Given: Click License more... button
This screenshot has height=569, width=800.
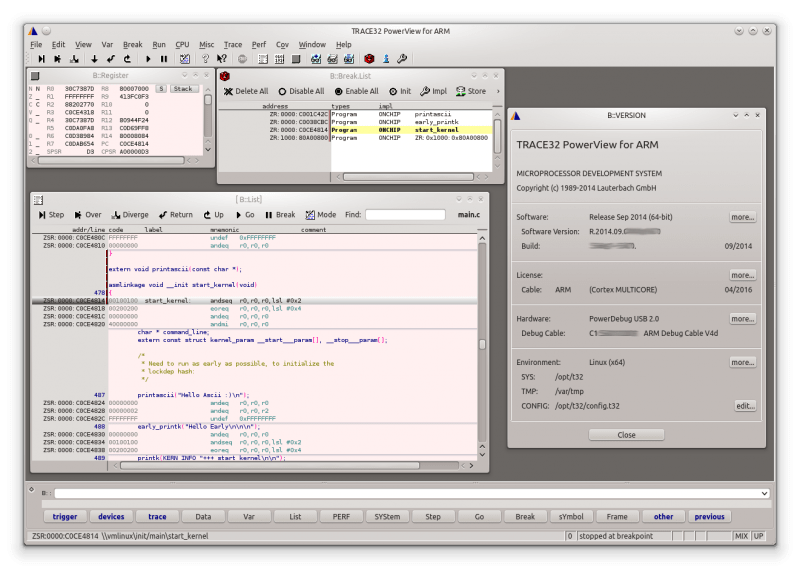Looking at the screenshot, I should tap(742, 276).
